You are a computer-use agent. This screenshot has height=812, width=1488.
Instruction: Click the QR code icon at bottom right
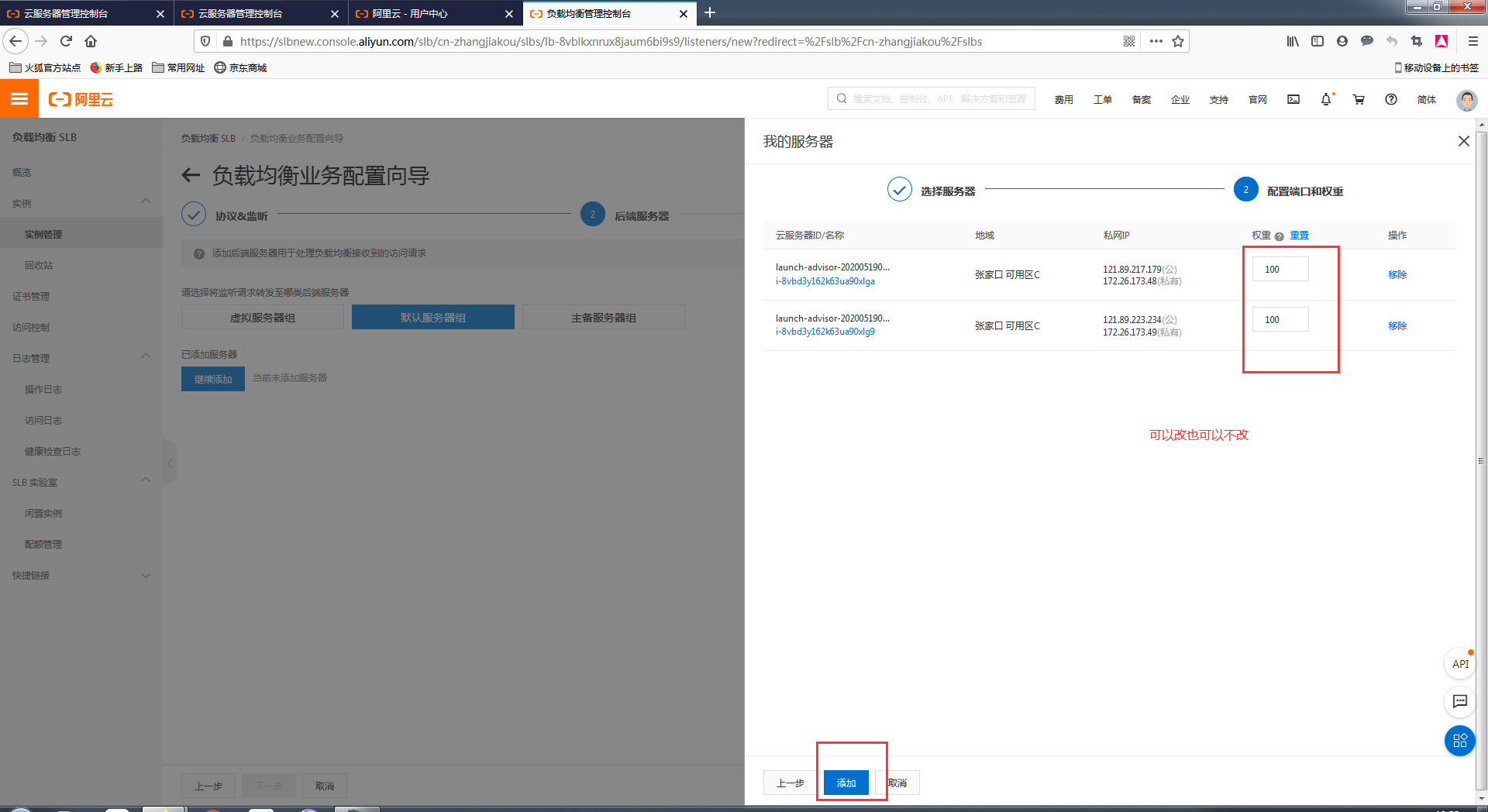point(1460,741)
